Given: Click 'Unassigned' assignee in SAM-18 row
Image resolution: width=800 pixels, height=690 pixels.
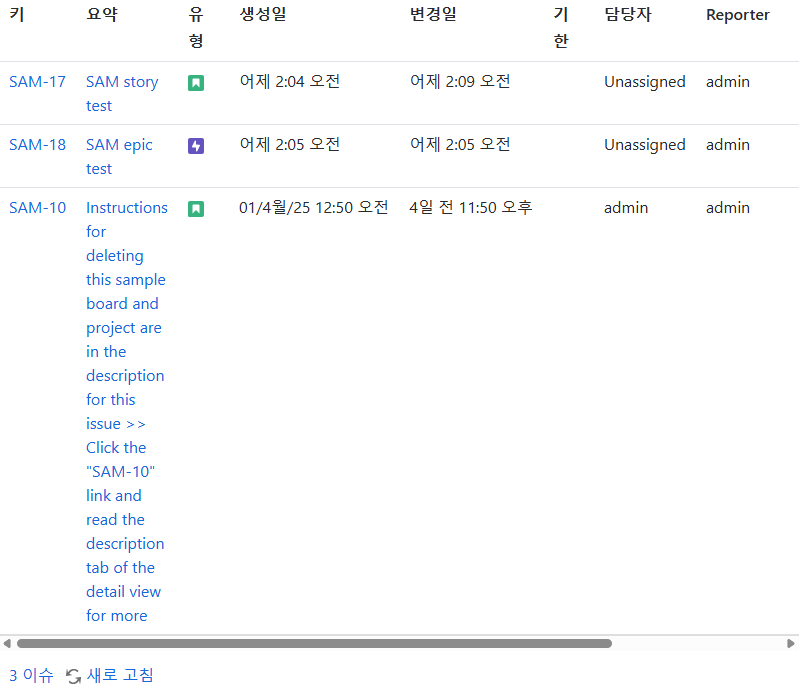Looking at the screenshot, I should click(645, 145).
